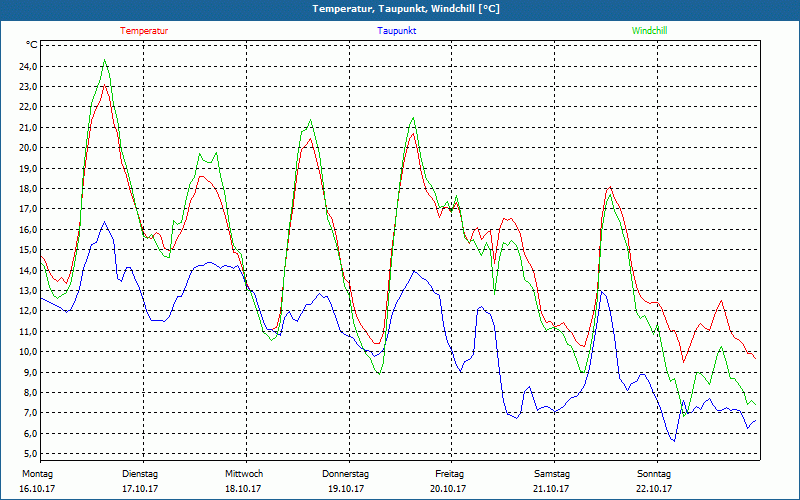The height and width of the screenshot is (500, 800).
Task: Click the Sonntag day label
Action: (x=654, y=474)
